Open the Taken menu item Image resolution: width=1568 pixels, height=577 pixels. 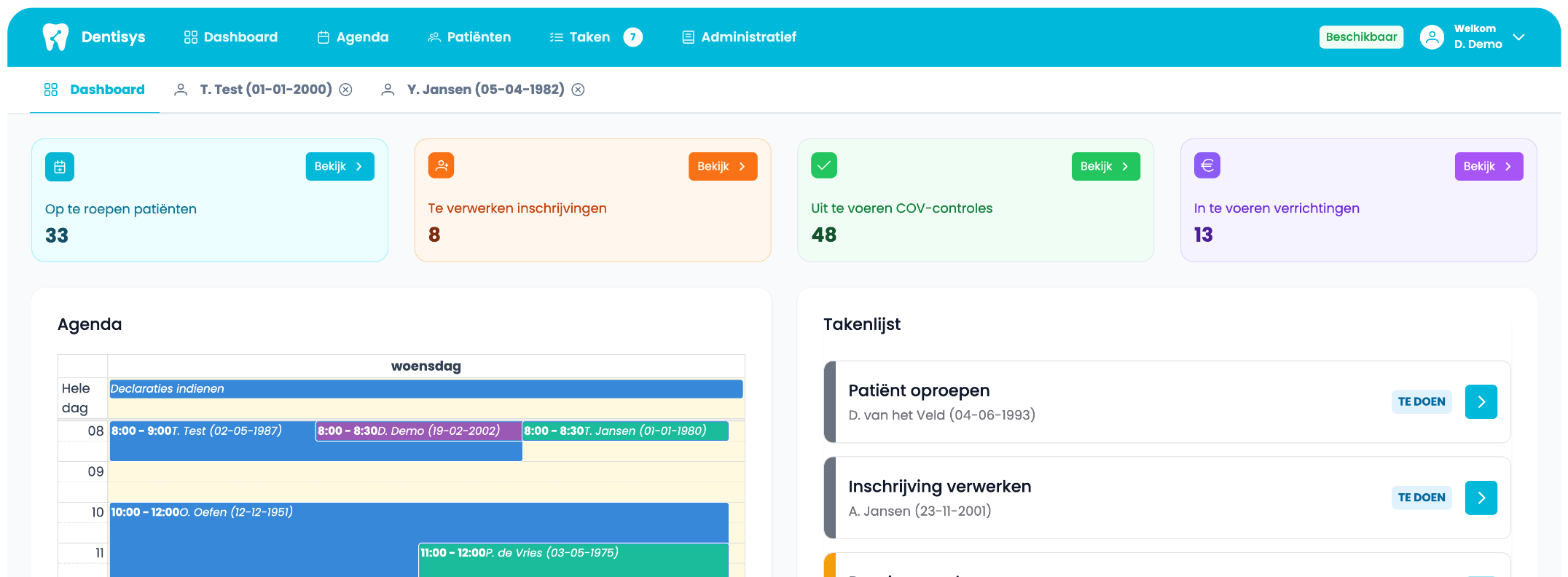coord(580,37)
